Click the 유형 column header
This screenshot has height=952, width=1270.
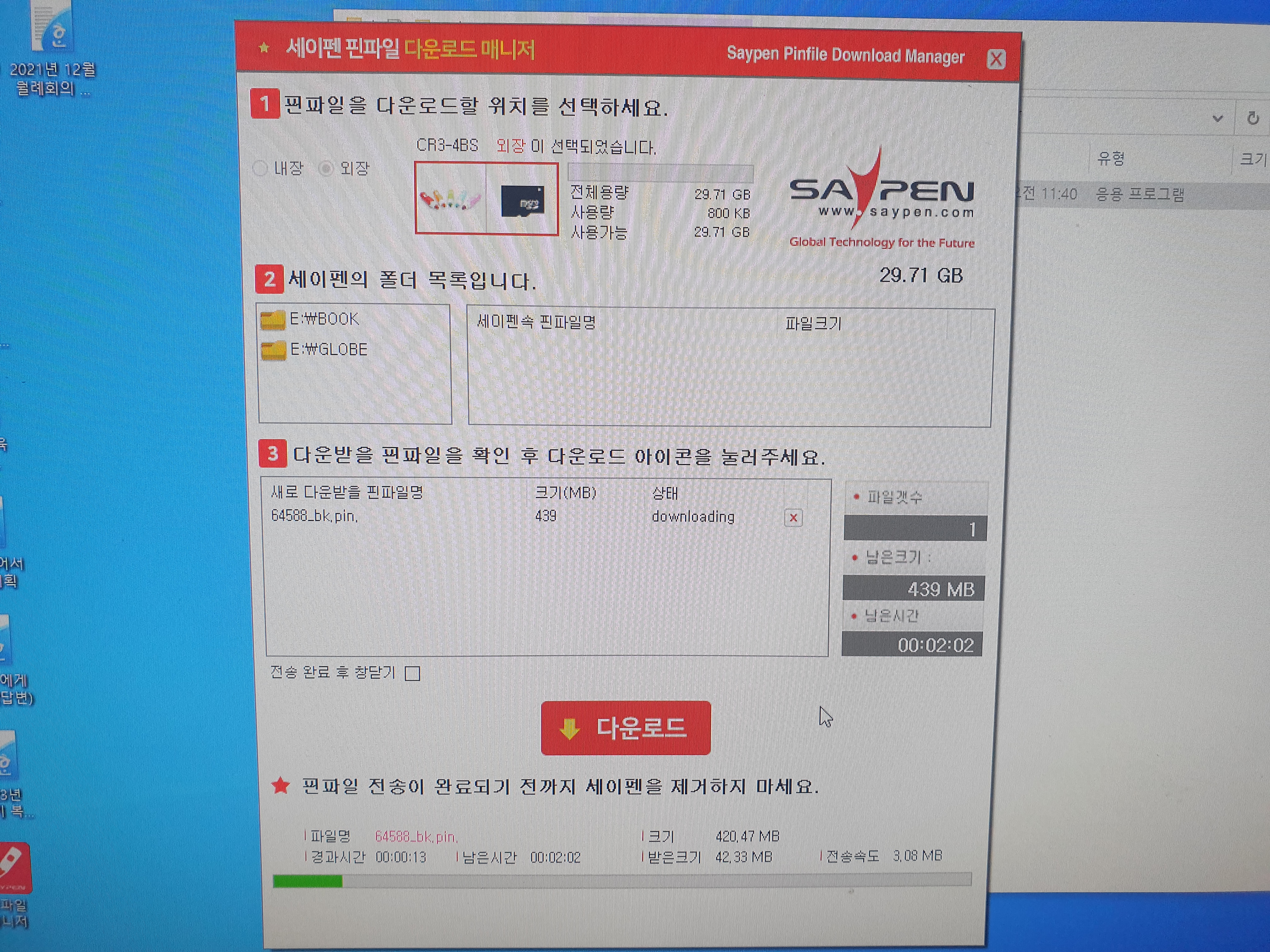coord(1110,158)
